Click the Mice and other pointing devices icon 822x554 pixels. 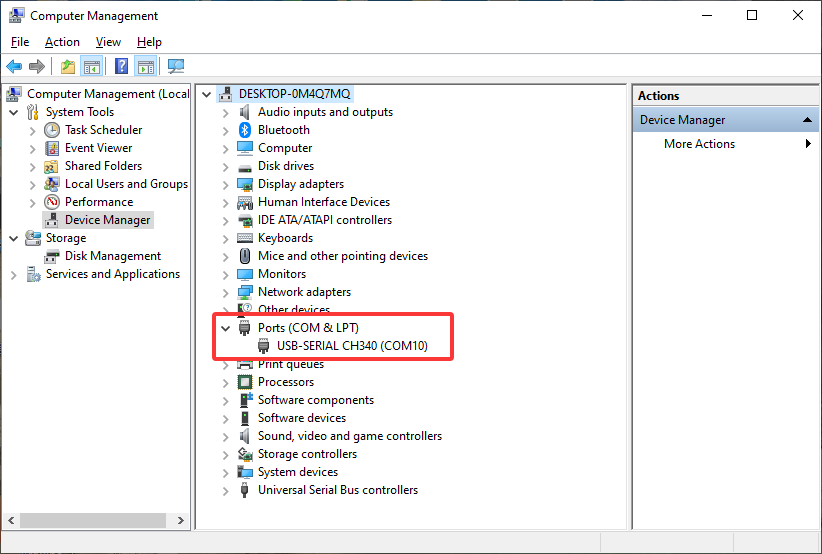[x=245, y=256]
